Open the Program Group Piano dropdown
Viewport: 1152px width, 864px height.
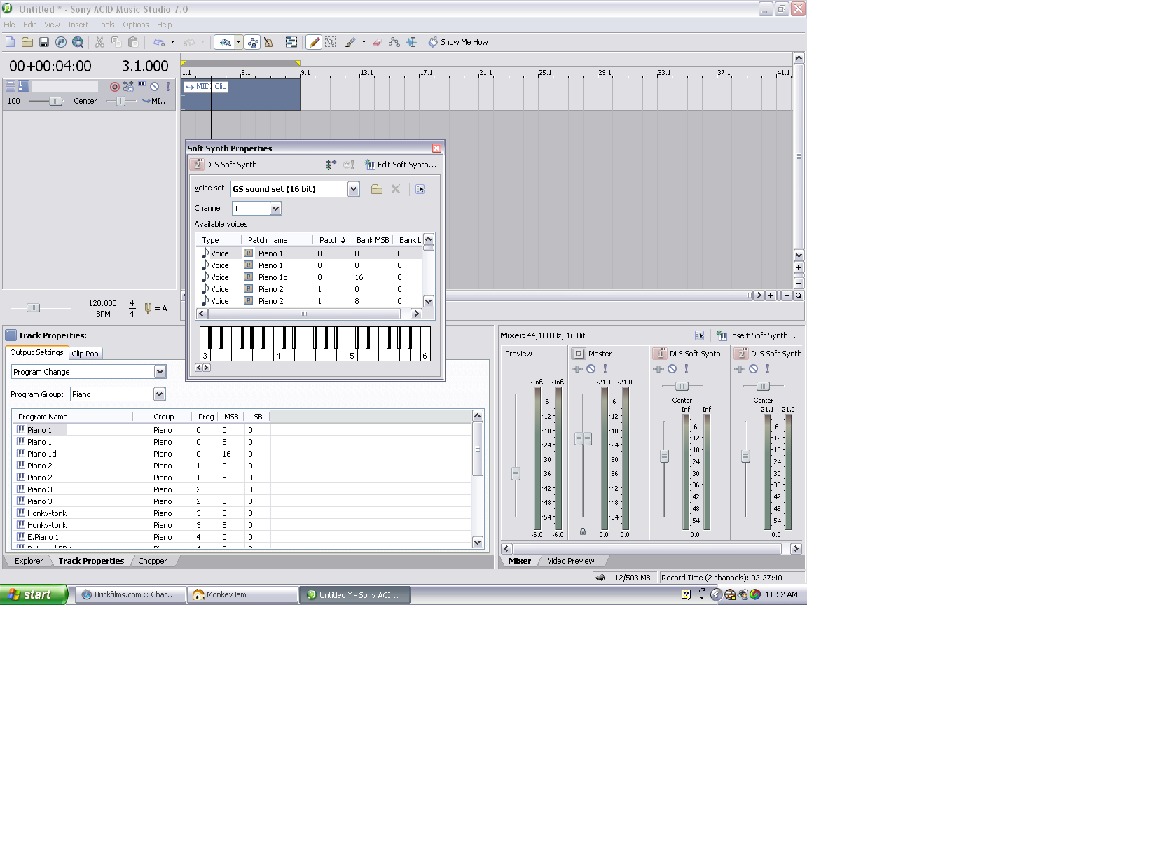tap(159, 395)
